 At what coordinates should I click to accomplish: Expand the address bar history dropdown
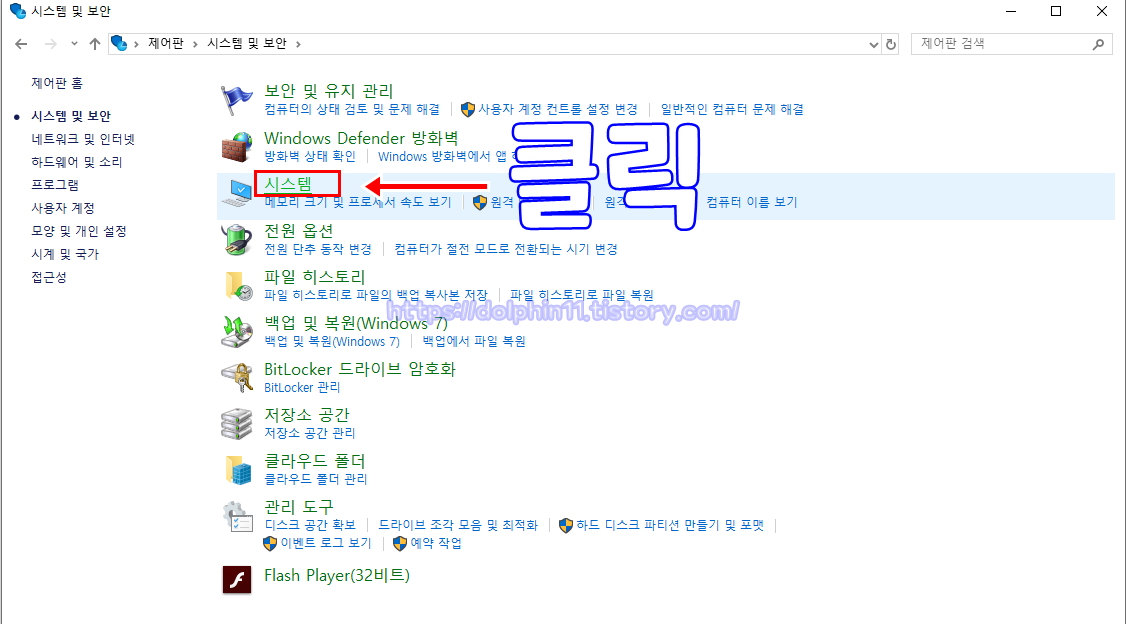[873, 45]
